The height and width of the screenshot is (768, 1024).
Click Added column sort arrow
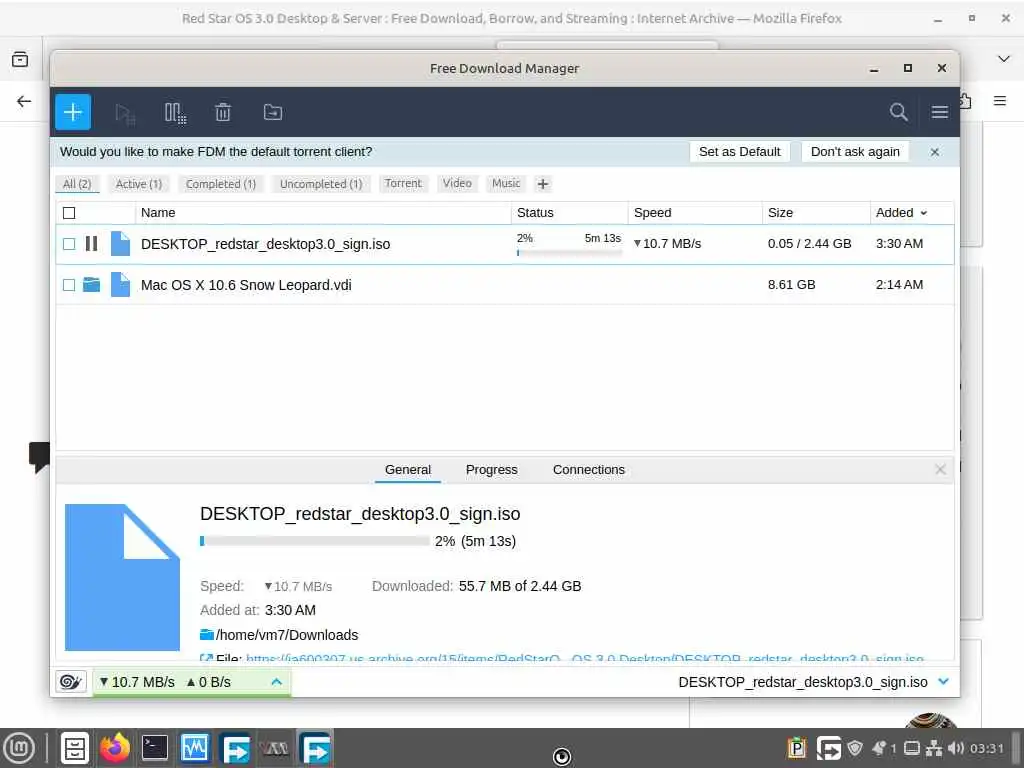pos(923,213)
